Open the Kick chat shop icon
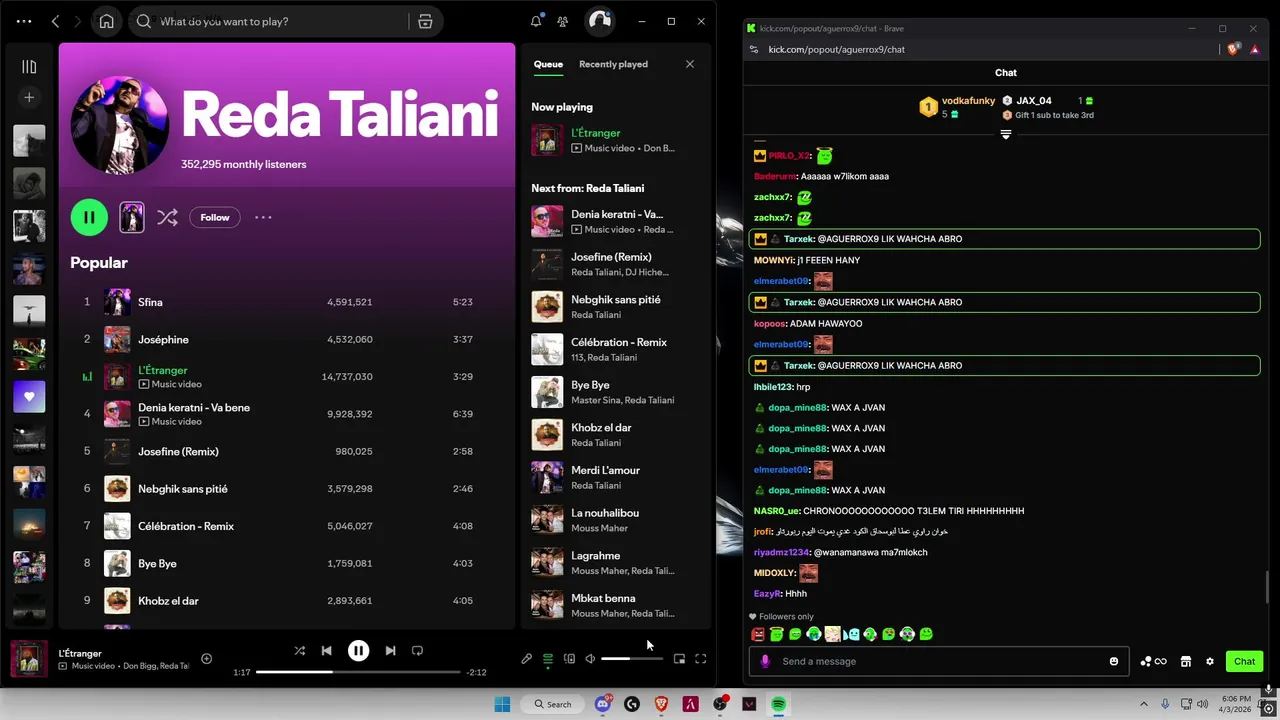This screenshot has height=720, width=1280. coord(1186,661)
